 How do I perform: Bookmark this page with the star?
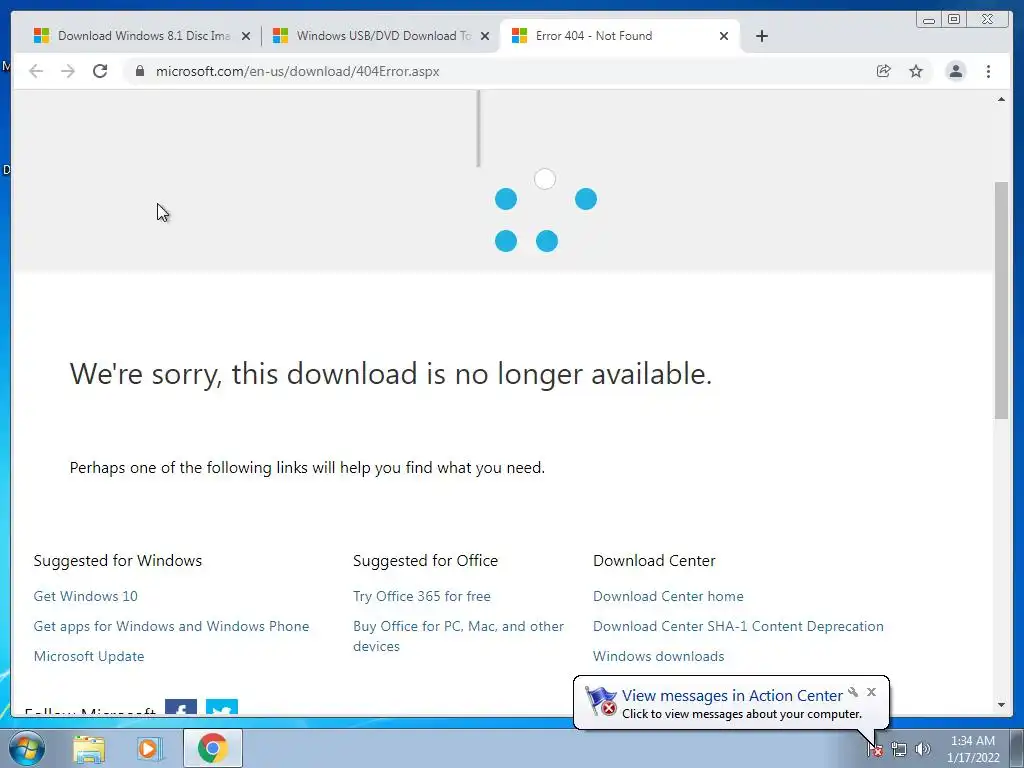pyautogui.click(x=916, y=71)
